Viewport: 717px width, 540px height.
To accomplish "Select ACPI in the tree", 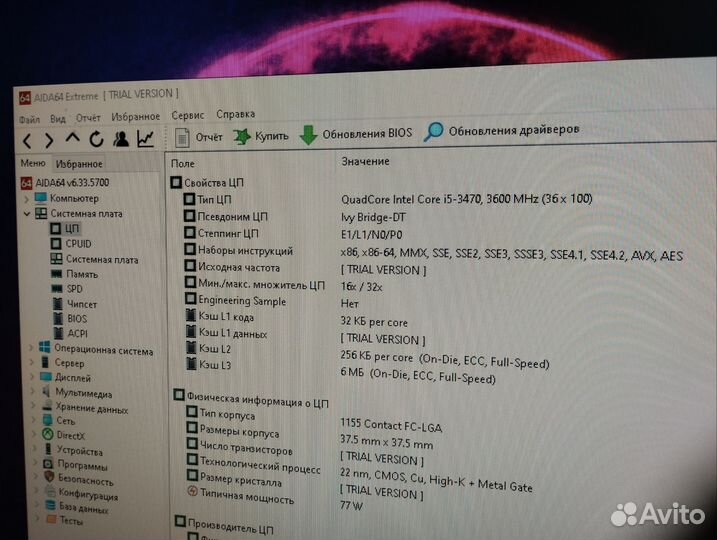I will pos(70,333).
